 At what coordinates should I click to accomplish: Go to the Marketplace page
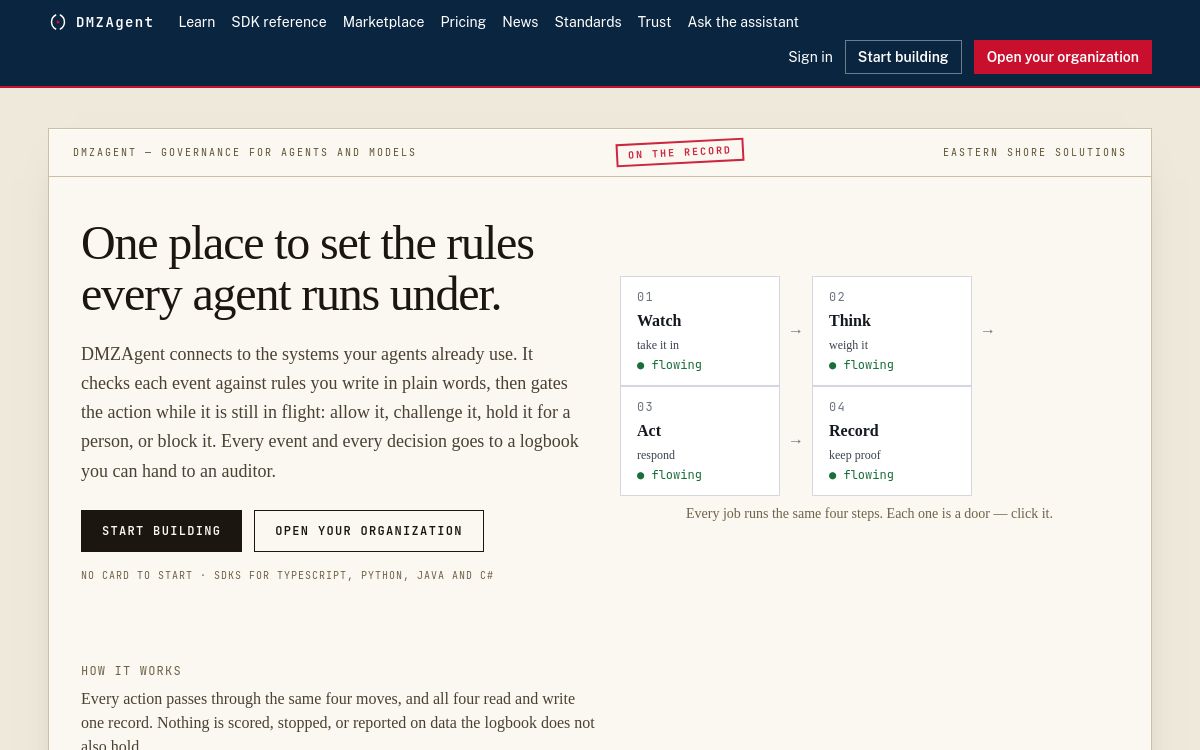coord(383,22)
